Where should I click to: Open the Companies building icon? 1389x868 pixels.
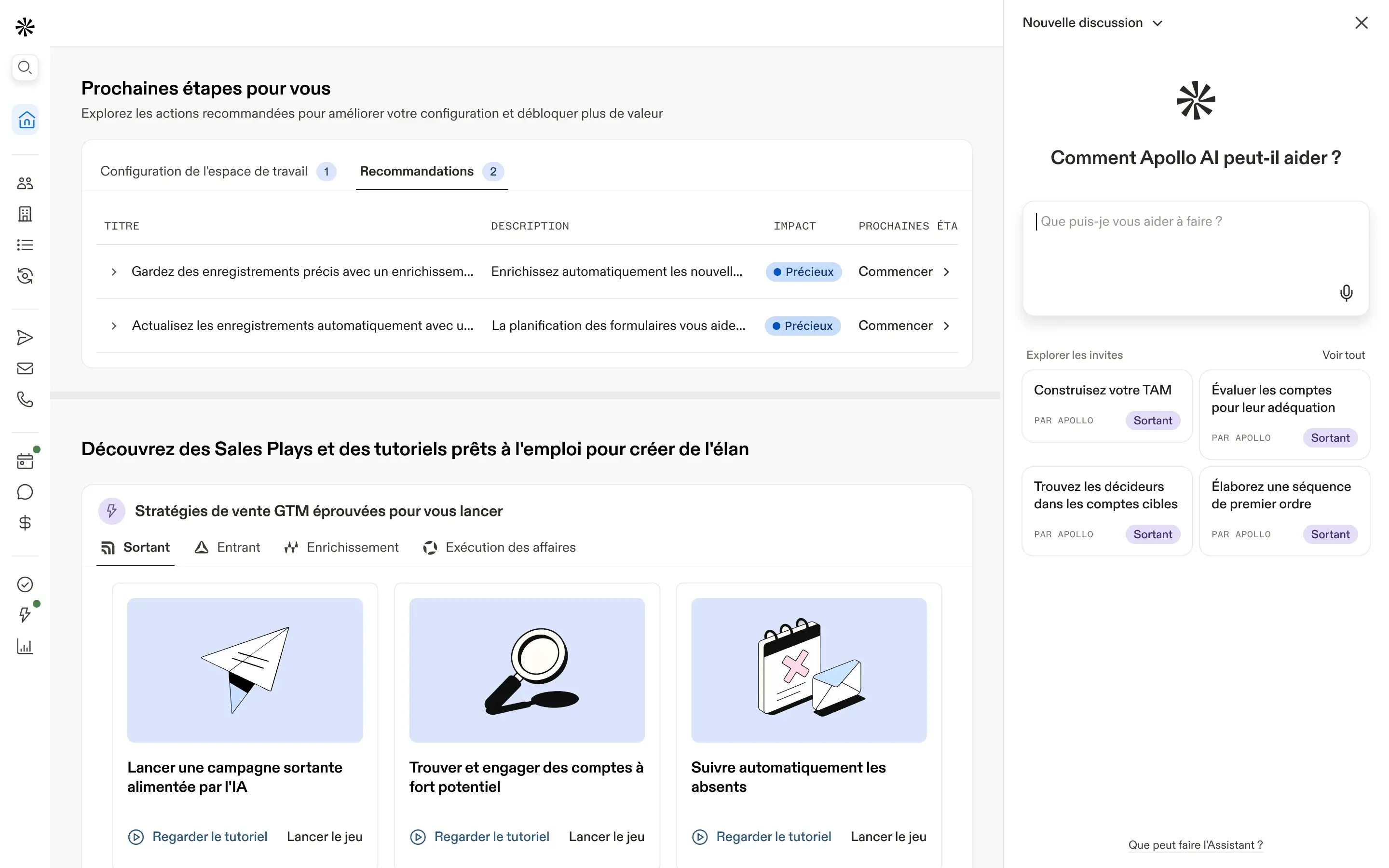coord(25,214)
